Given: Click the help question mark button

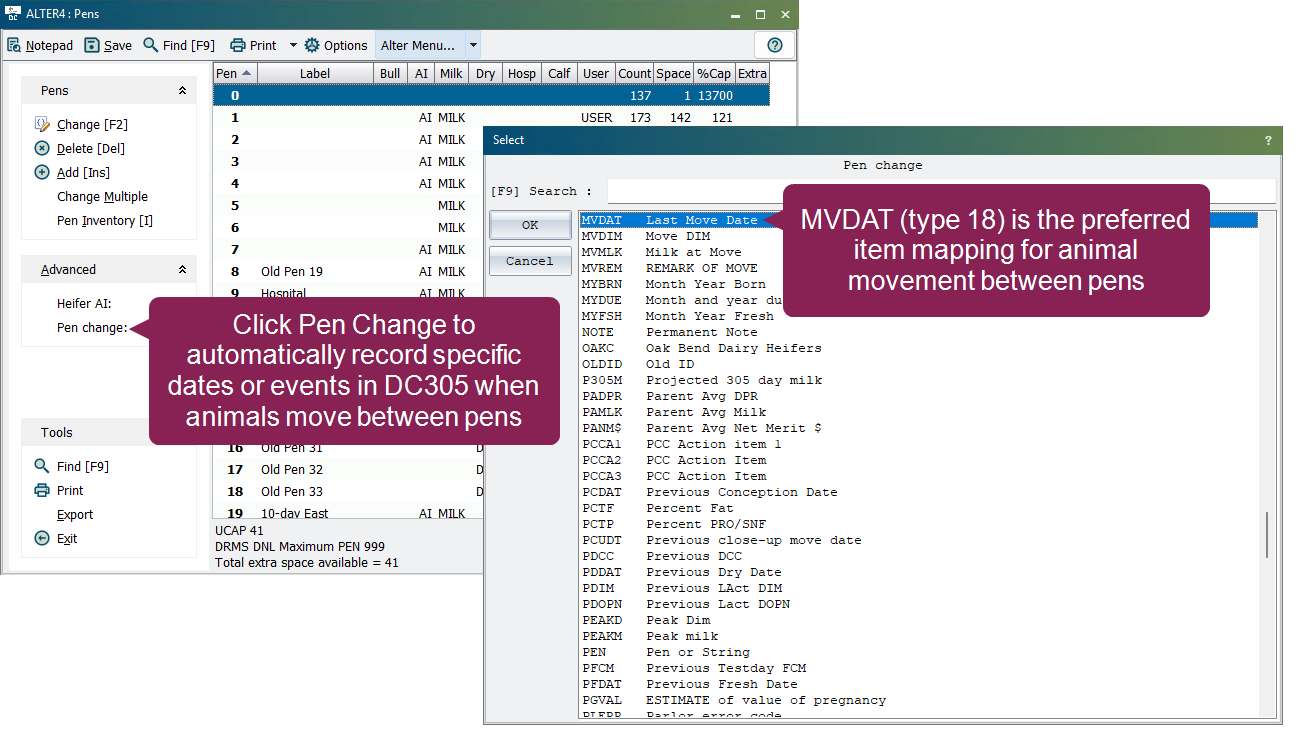Looking at the screenshot, I should pyautogui.click(x=774, y=45).
